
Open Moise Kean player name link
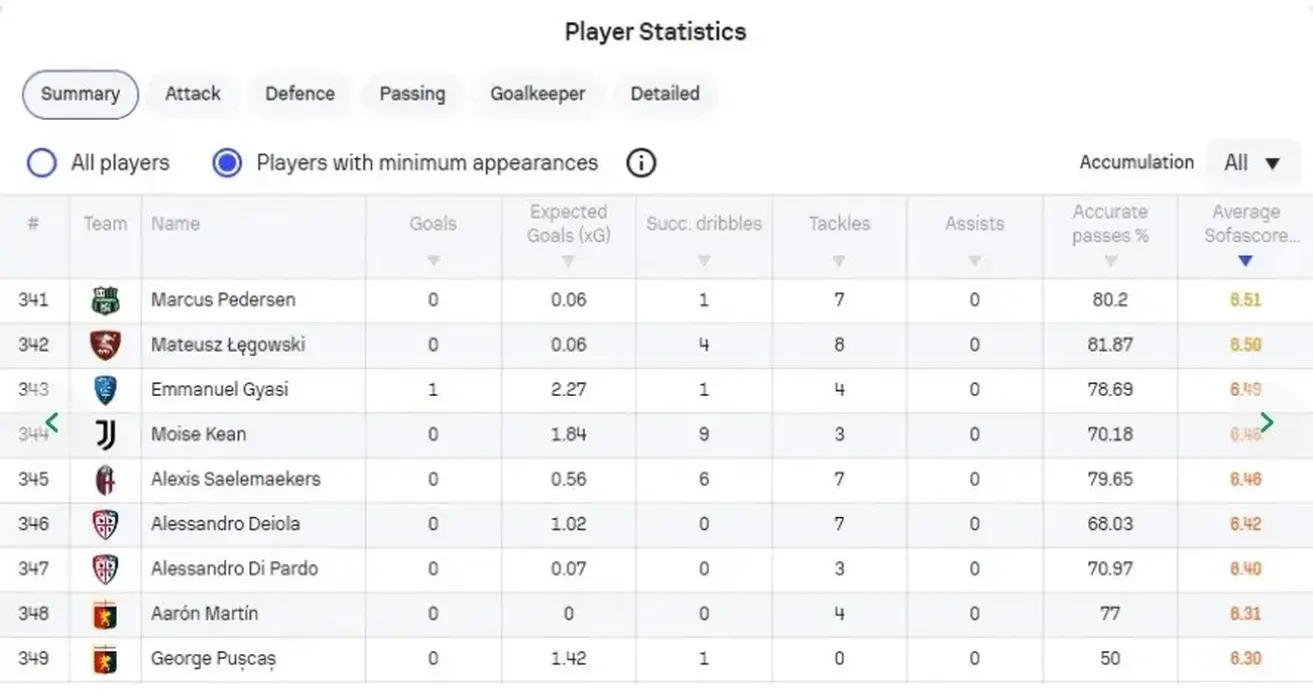[198, 434]
